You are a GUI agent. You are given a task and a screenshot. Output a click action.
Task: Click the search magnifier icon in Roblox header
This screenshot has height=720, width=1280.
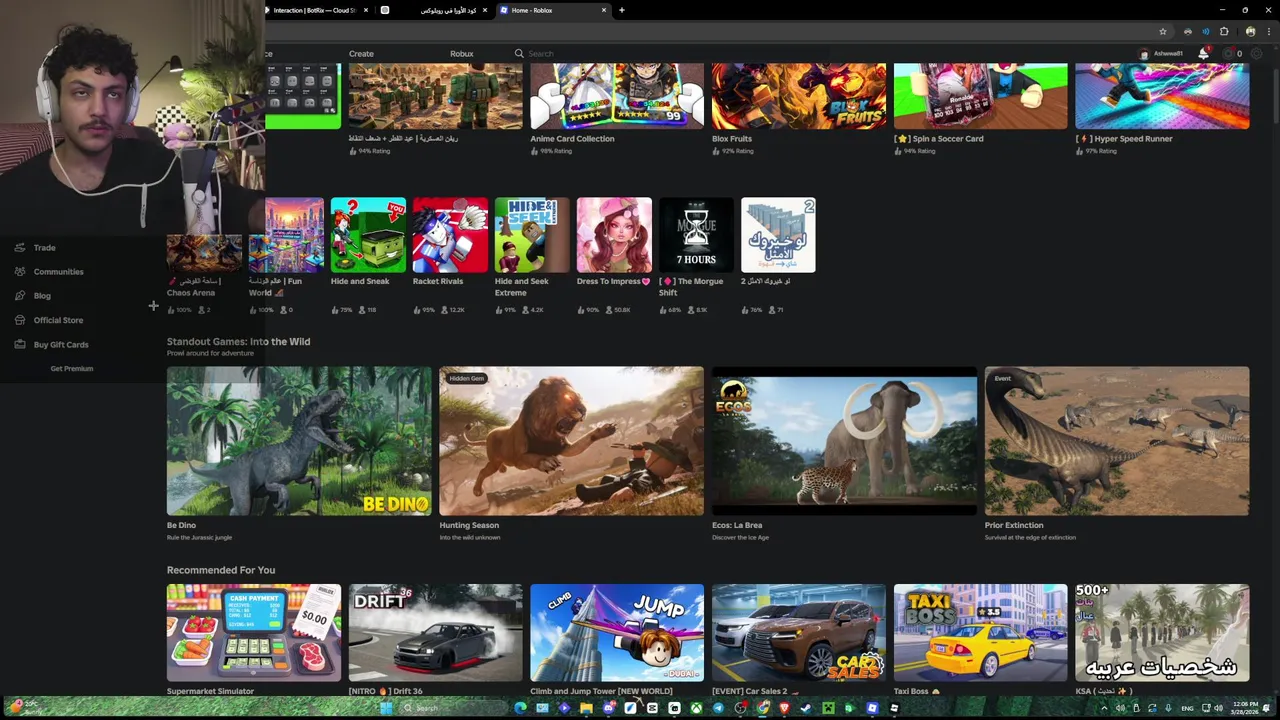coord(519,53)
